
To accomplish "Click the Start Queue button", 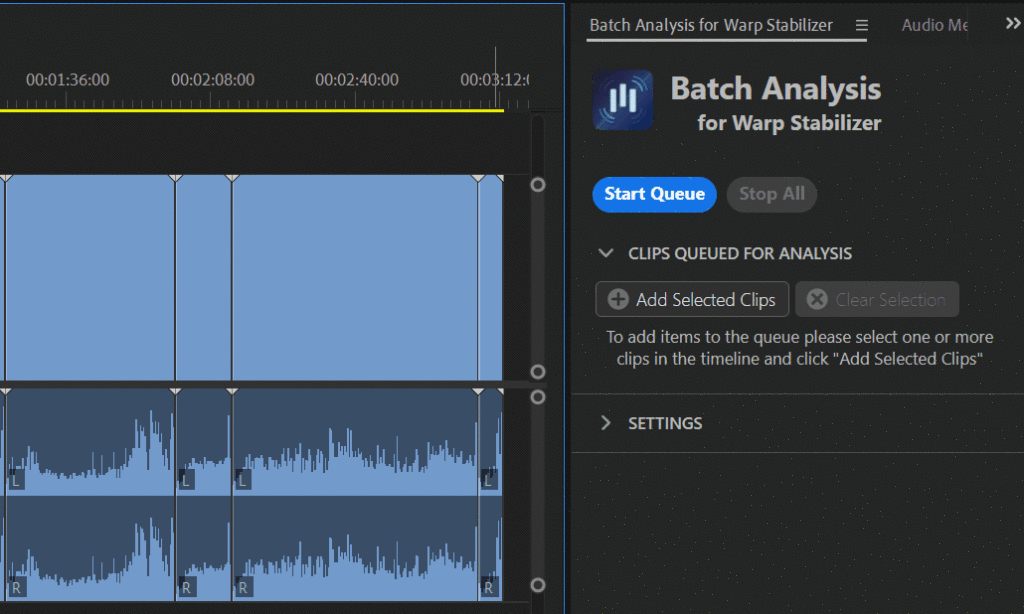I will [654, 194].
